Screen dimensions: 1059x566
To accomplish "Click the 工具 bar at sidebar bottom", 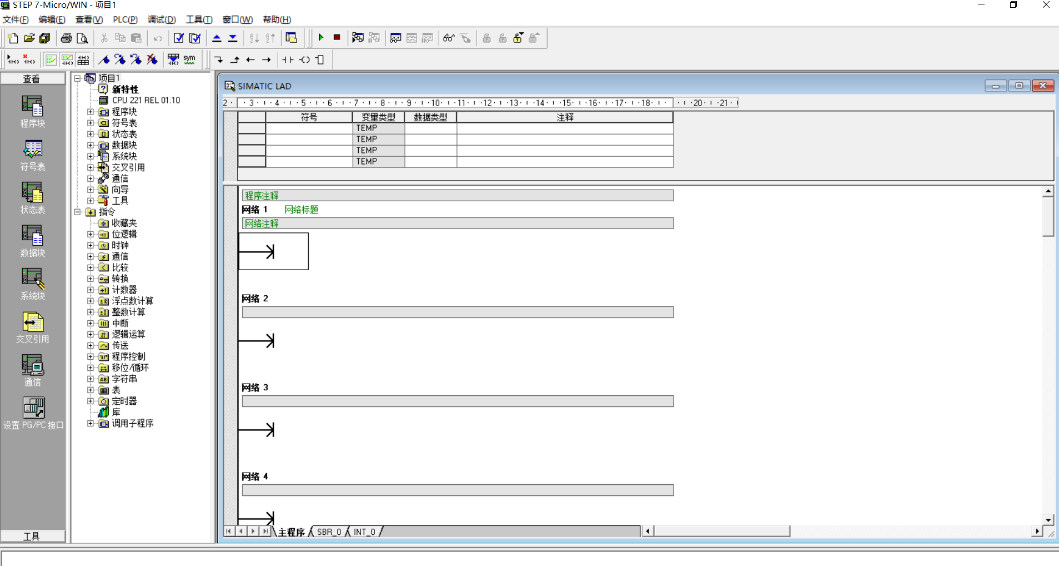I will [x=32, y=537].
